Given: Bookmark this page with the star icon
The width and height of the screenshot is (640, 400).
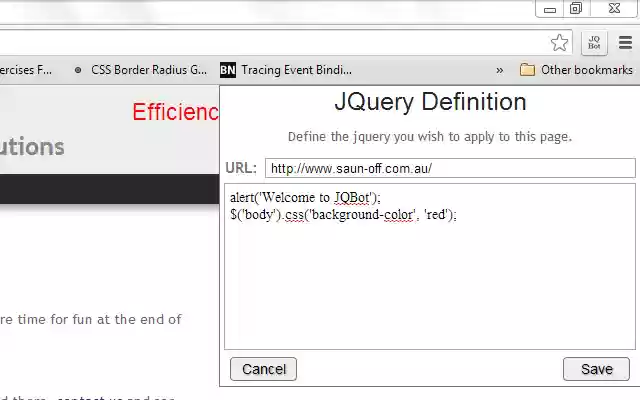Looking at the screenshot, I should point(559,42).
